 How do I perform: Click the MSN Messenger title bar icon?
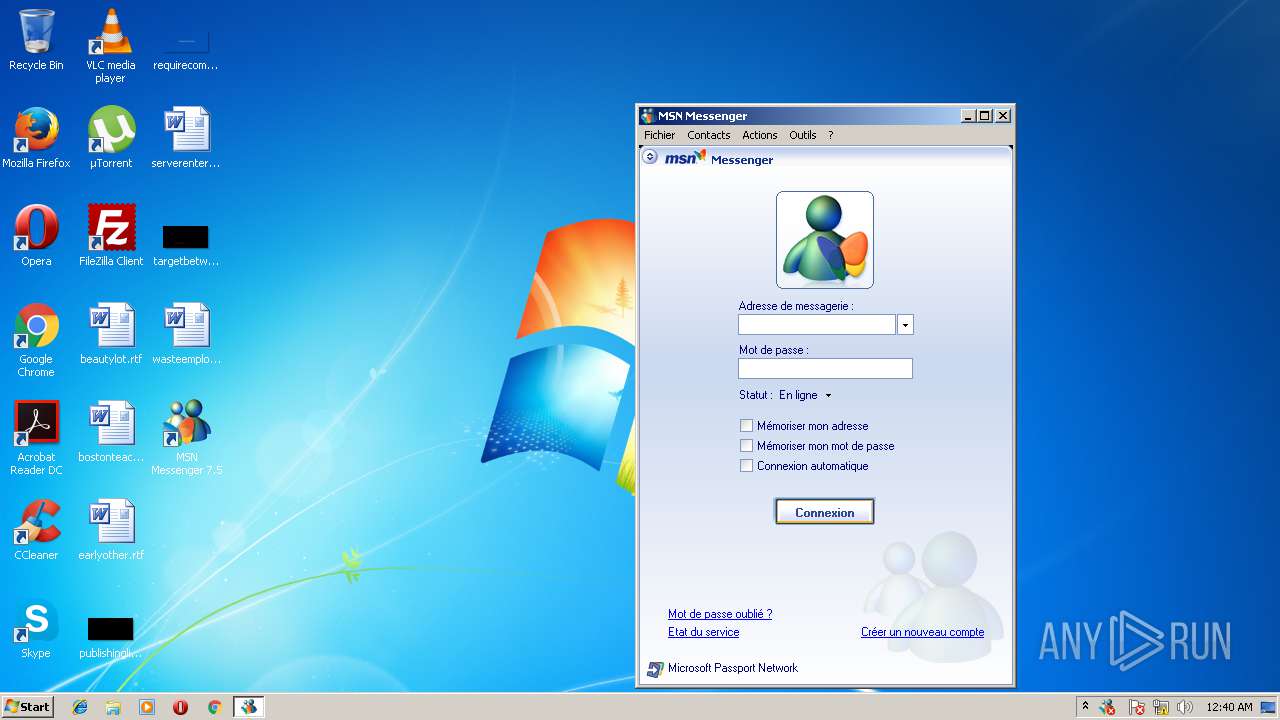[648, 116]
